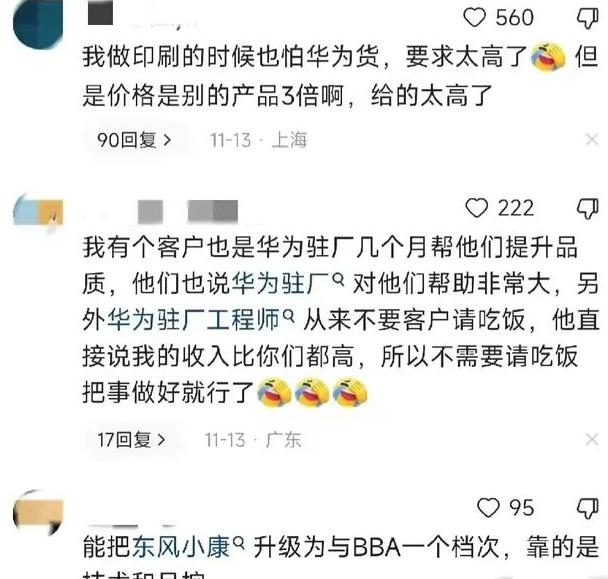
Task: Dismiss the Guangdong comment with X
Action: [x=592, y=440]
